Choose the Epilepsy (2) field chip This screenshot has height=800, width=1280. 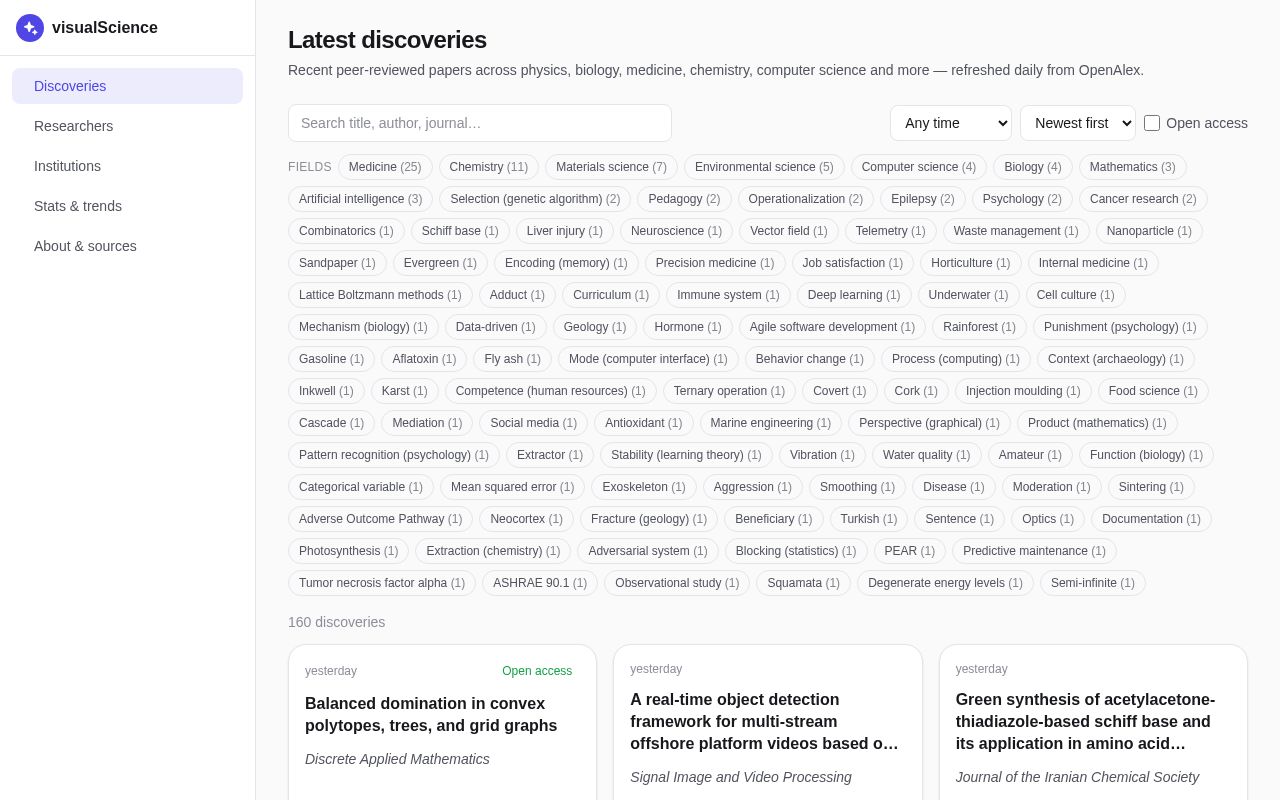pos(923,199)
